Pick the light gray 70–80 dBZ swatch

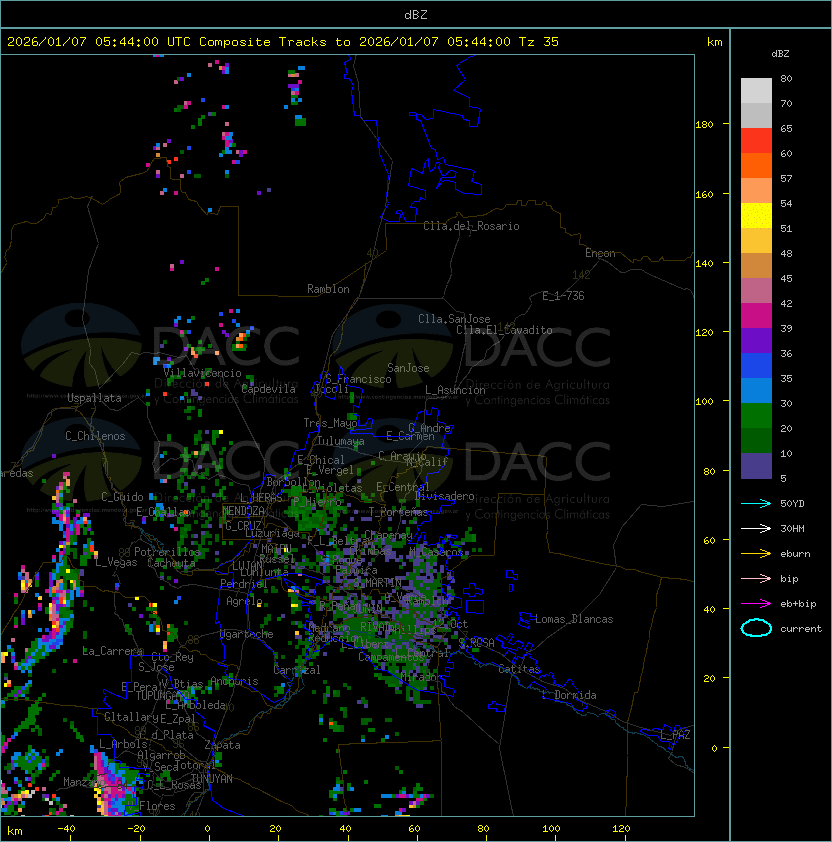click(756, 90)
